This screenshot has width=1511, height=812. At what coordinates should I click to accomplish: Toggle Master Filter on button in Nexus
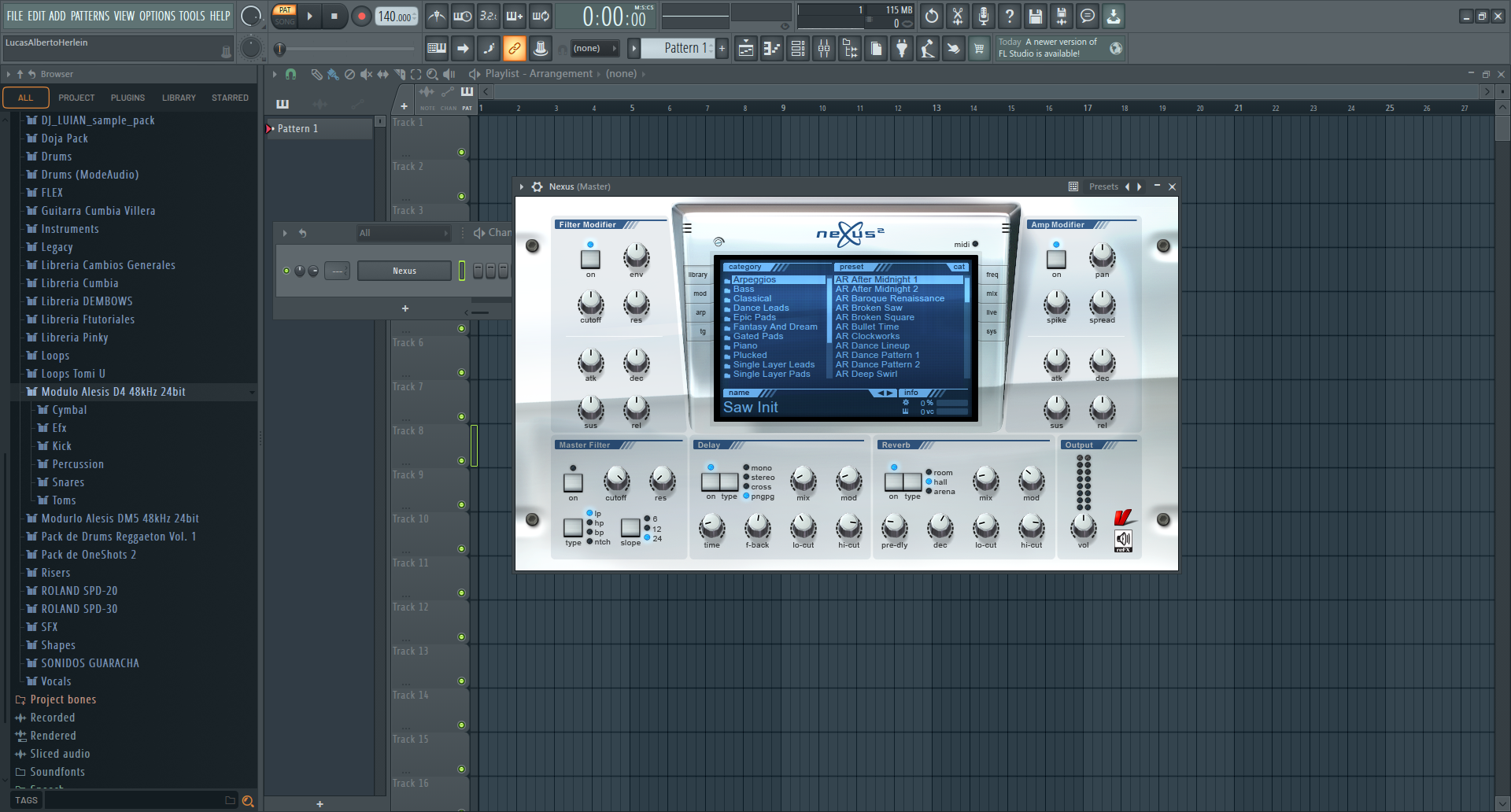(x=573, y=482)
